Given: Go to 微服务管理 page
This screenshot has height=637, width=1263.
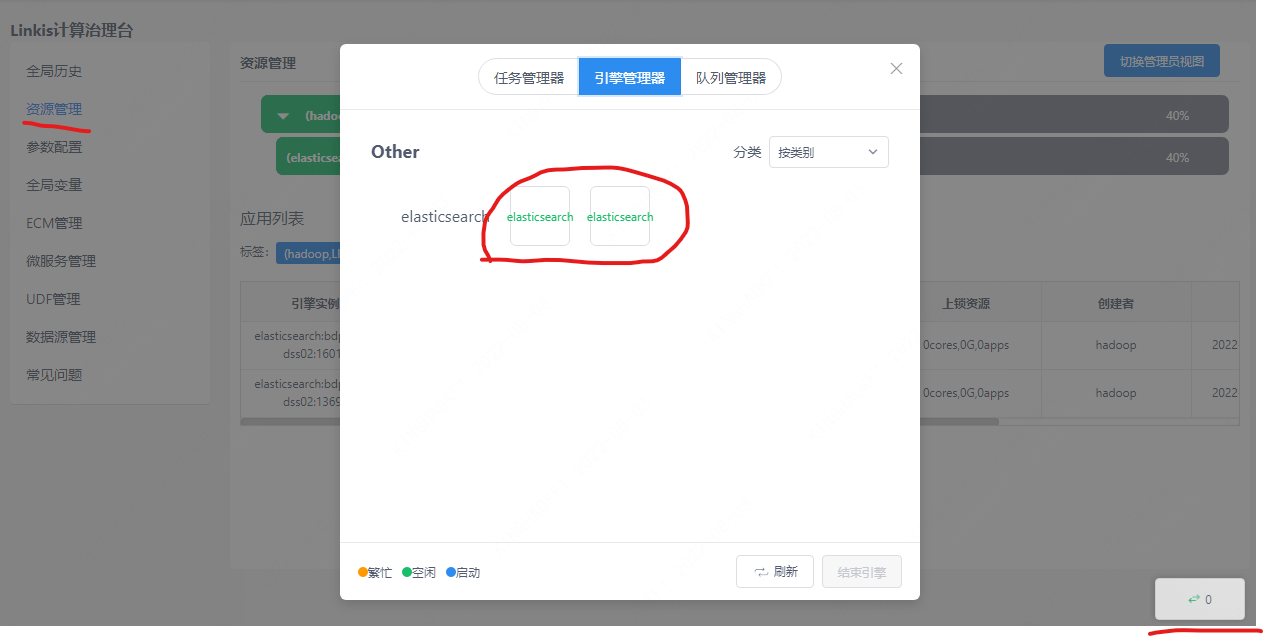Looking at the screenshot, I should pos(61,261).
